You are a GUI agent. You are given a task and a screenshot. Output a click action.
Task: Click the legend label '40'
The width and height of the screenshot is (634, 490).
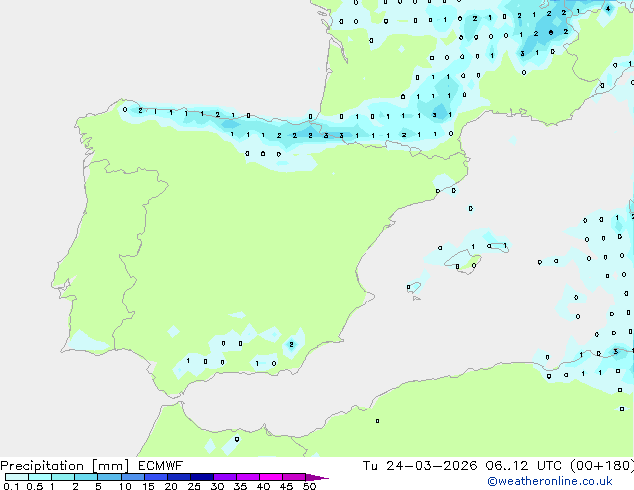(x=263, y=486)
